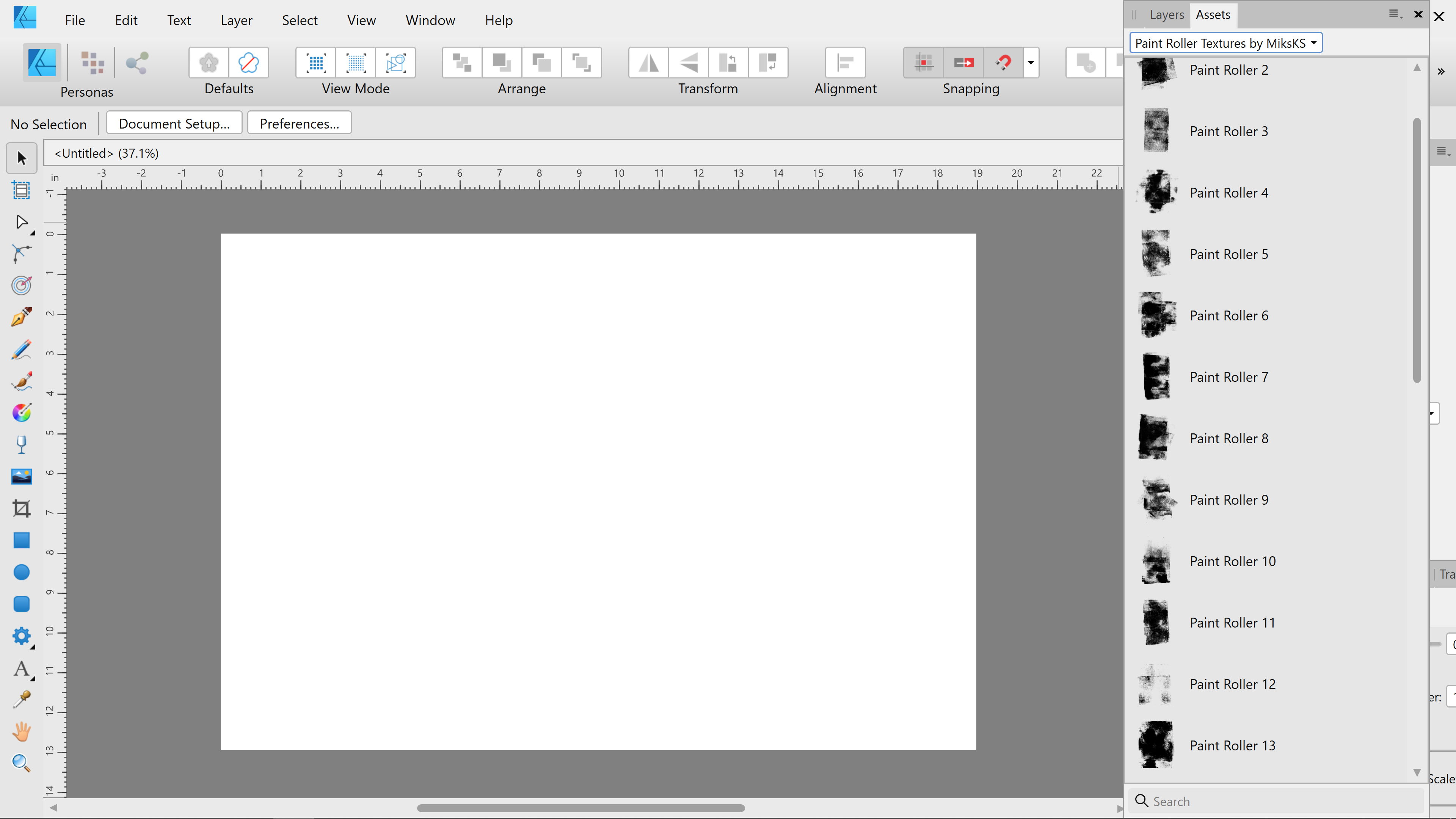Viewport: 1456px width, 819px height.
Task: Toggle Force Pixel Alignment
Action: pos(924,63)
